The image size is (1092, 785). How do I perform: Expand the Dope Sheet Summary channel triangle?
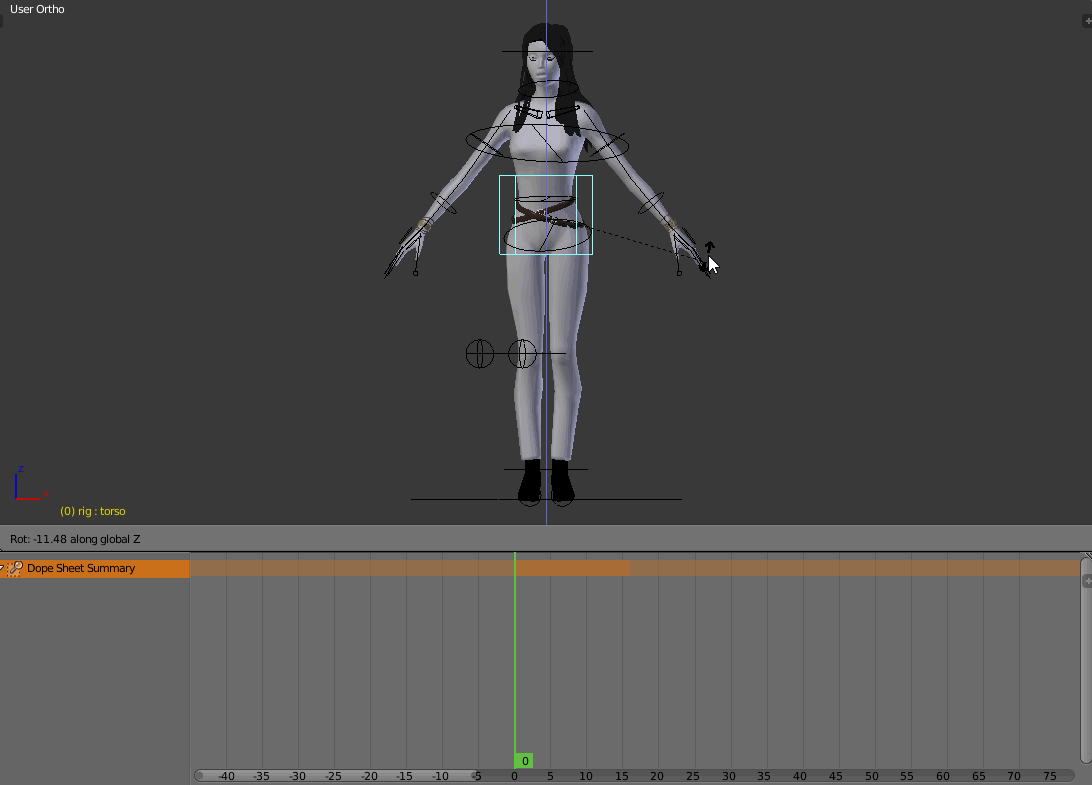4,567
